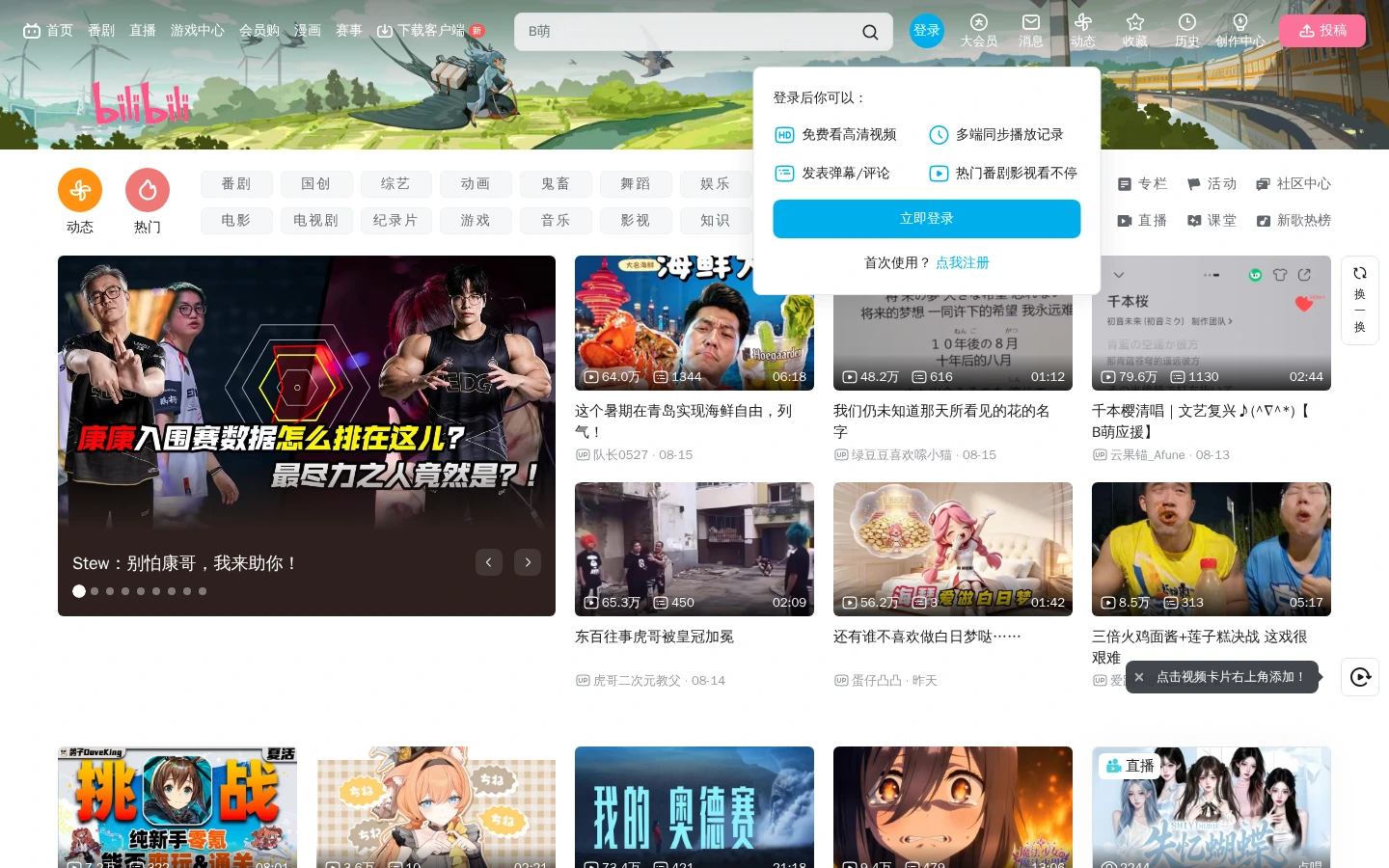Select 电视剧 category tag
The width and height of the screenshot is (1389, 868).
tap(316, 221)
